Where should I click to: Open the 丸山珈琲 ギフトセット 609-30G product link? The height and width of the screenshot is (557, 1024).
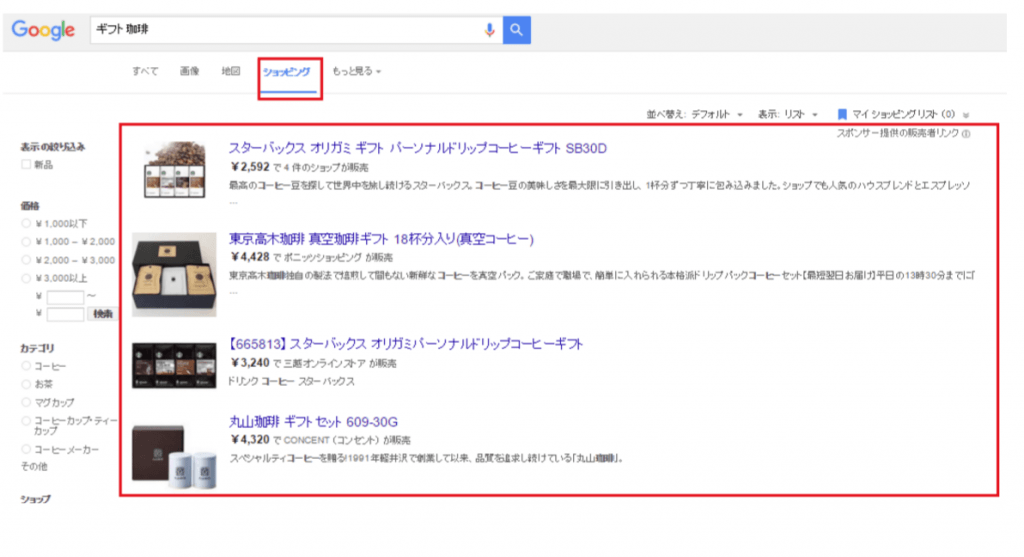(313, 422)
